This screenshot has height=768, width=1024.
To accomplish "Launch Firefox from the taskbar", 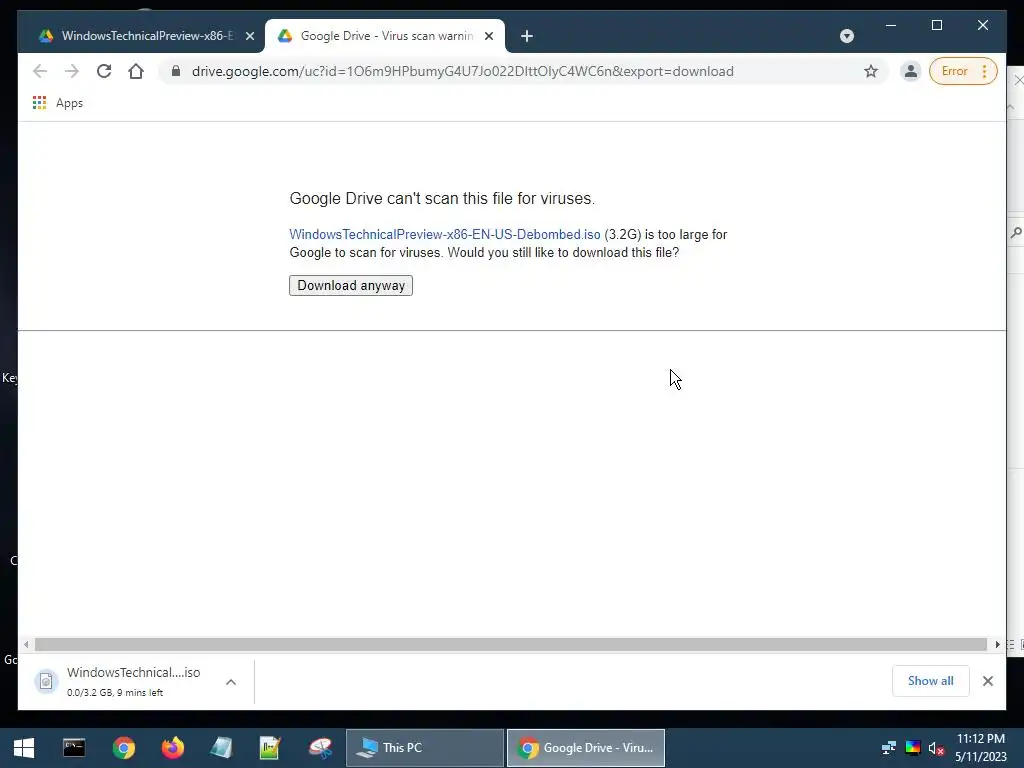I will pyautogui.click(x=172, y=748).
